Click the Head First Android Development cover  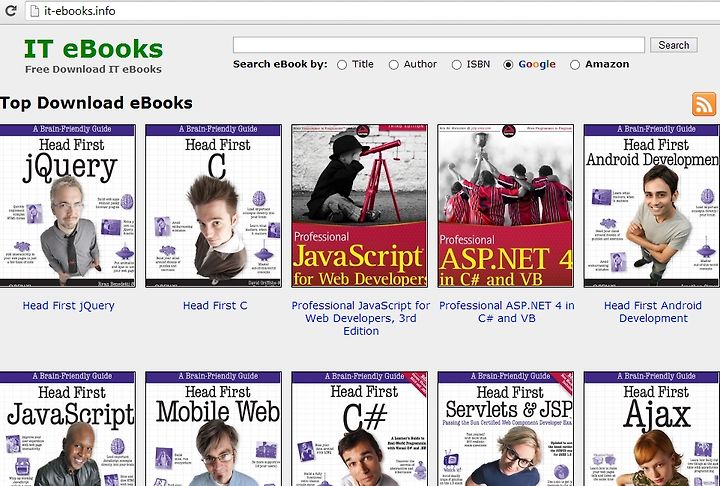[652, 206]
